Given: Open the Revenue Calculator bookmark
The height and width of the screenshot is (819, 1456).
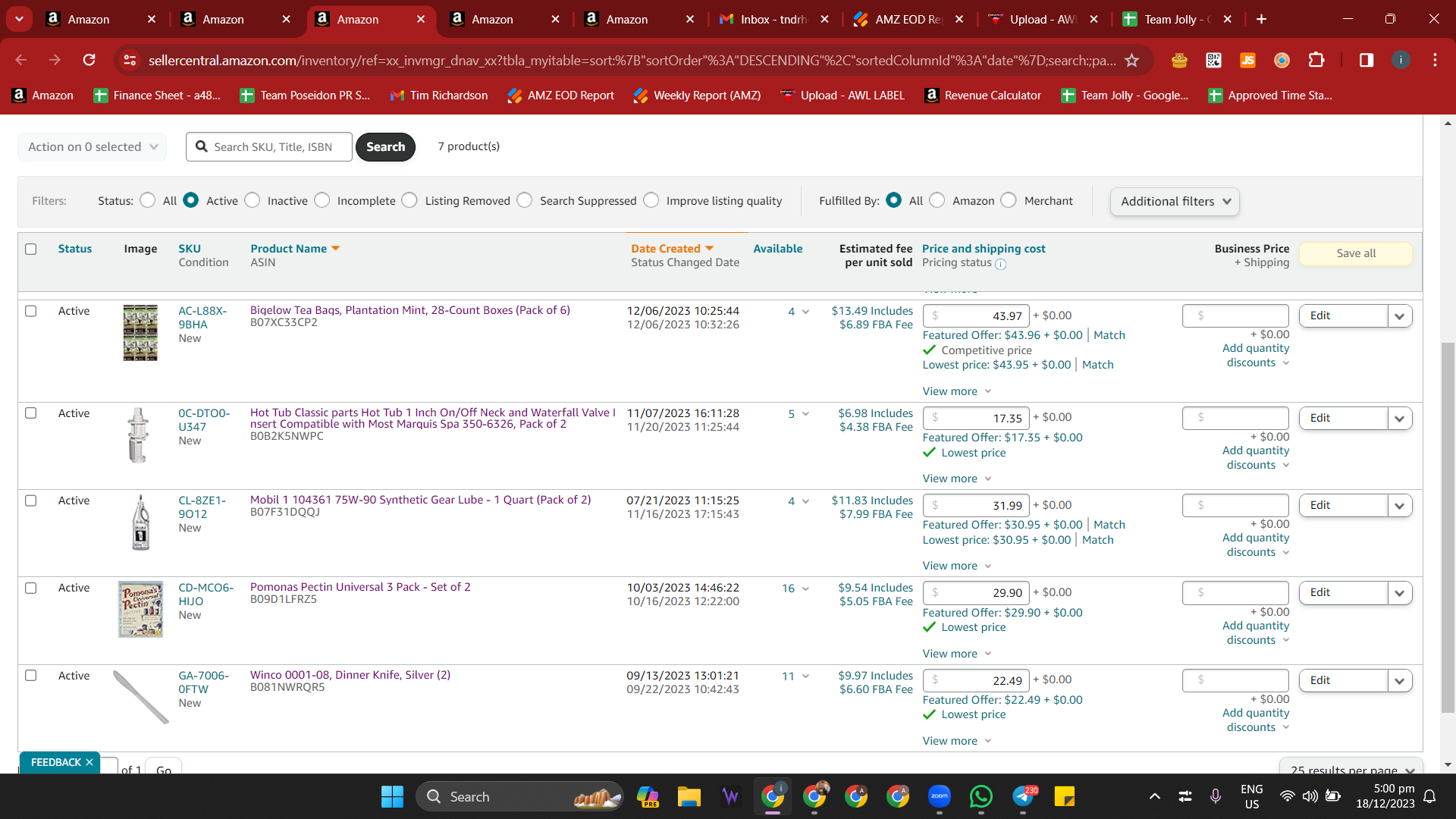Looking at the screenshot, I should (x=983, y=96).
